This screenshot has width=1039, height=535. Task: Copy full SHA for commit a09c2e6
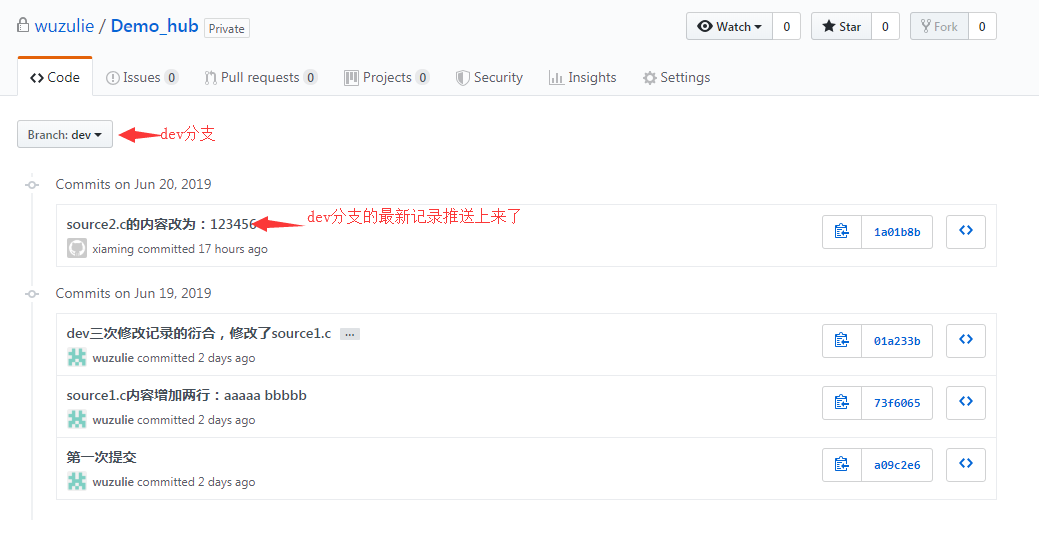point(842,465)
